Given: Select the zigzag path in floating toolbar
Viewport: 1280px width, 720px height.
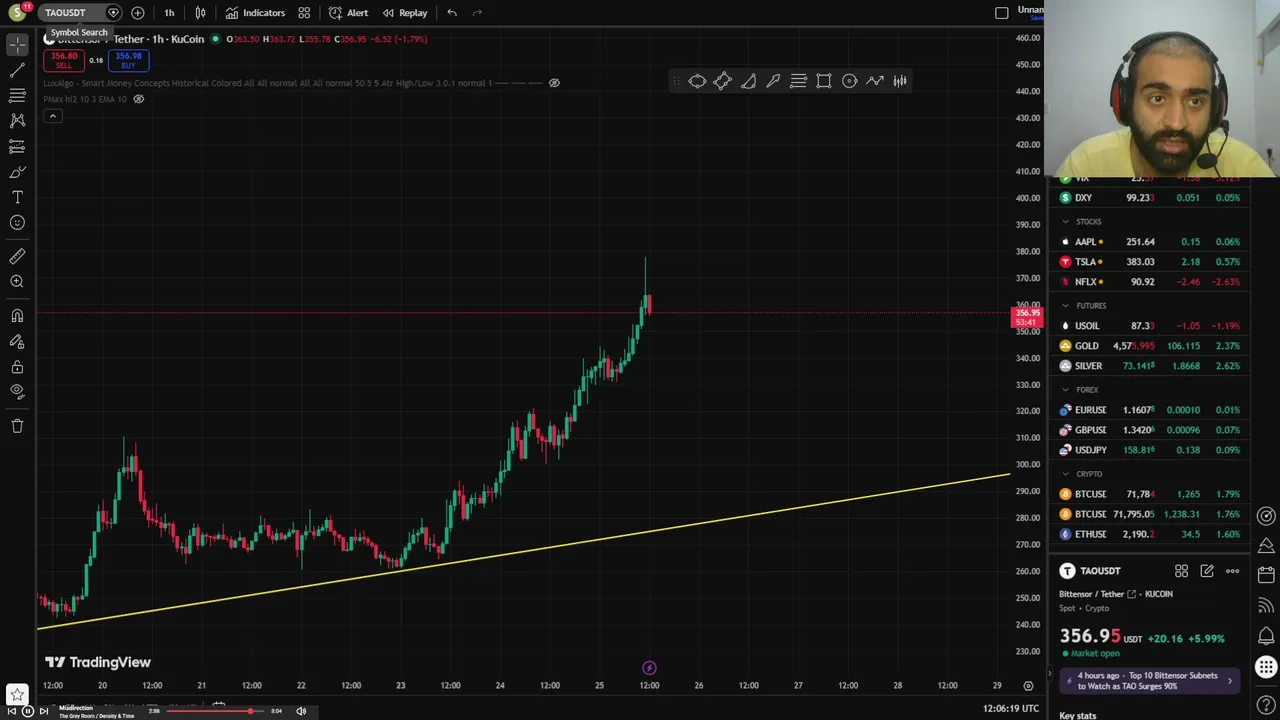Looking at the screenshot, I should tap(875, 81).
